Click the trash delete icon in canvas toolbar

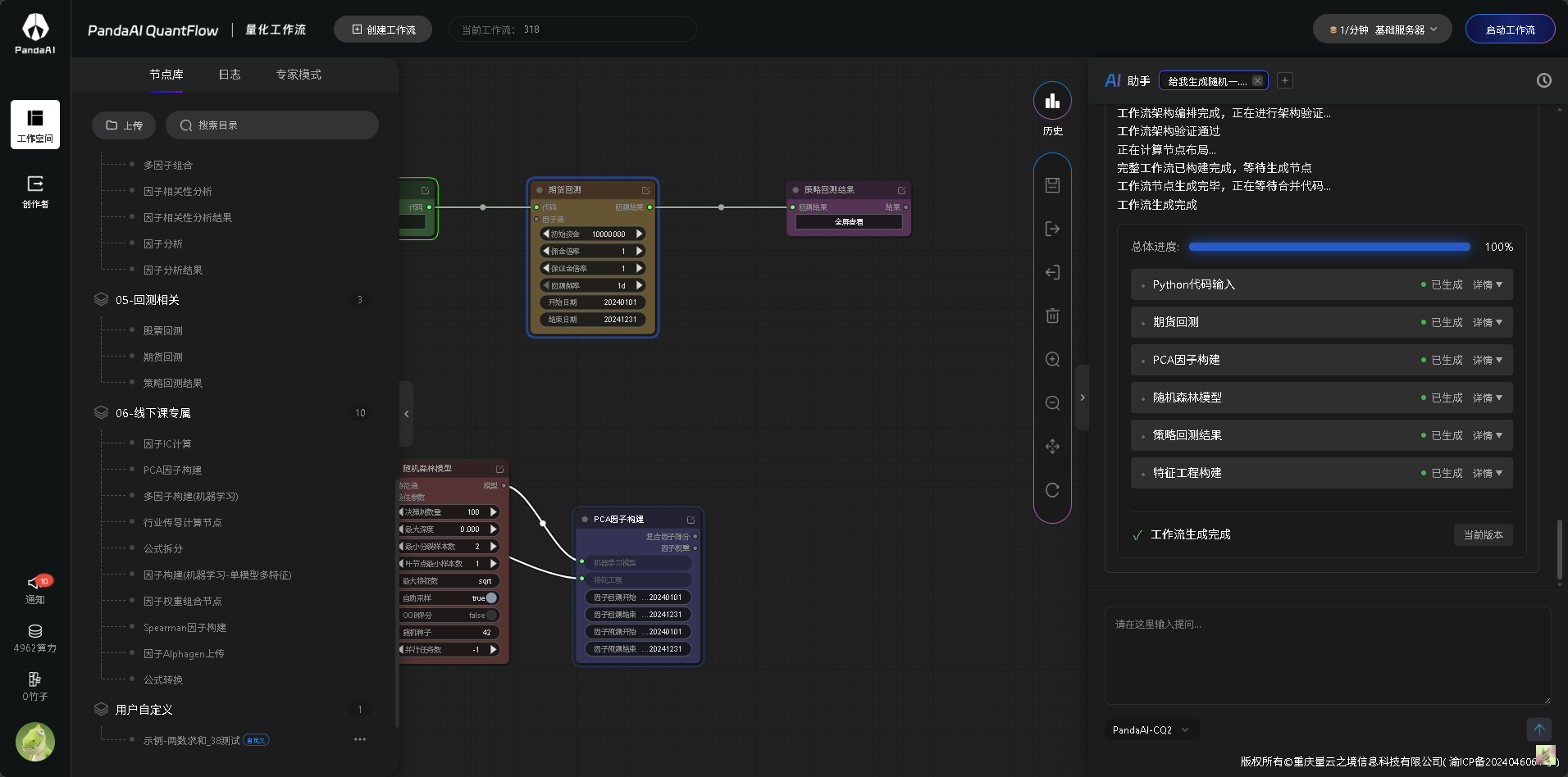click(1052, 316)
